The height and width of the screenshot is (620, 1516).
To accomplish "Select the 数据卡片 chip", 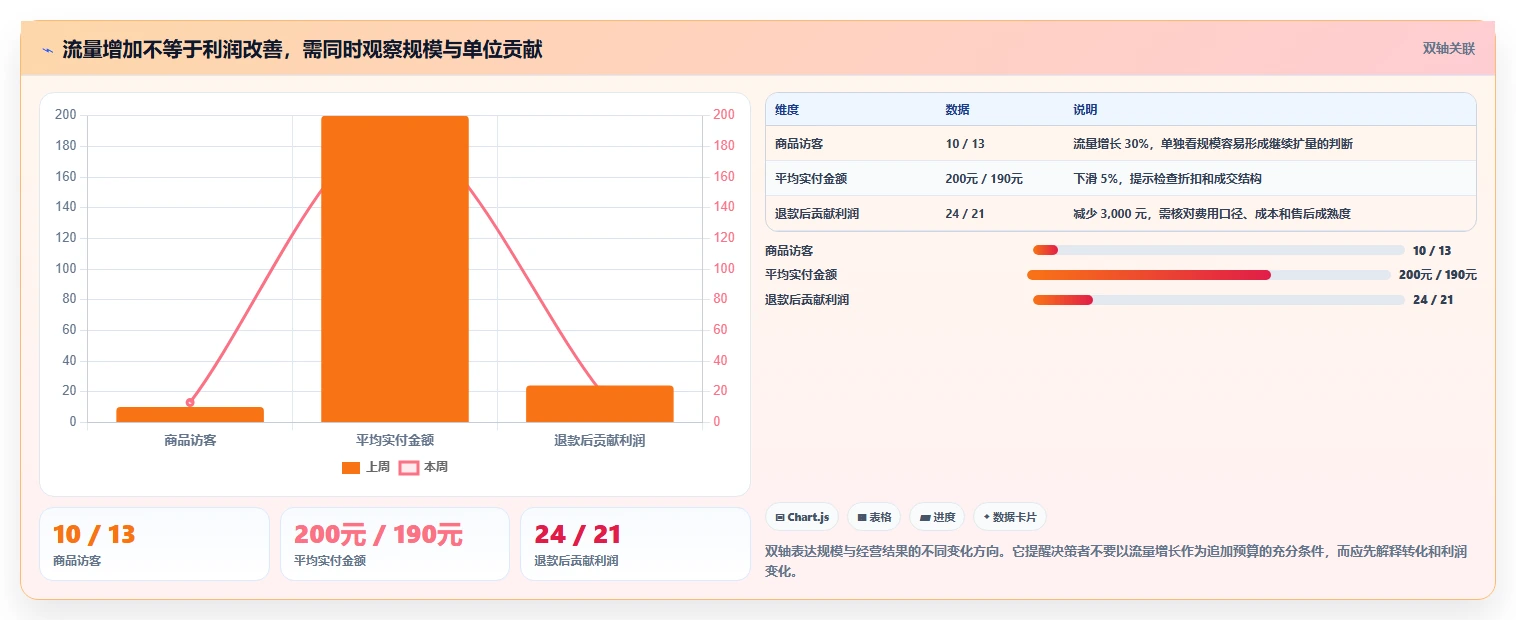I will pos(1010,517).
